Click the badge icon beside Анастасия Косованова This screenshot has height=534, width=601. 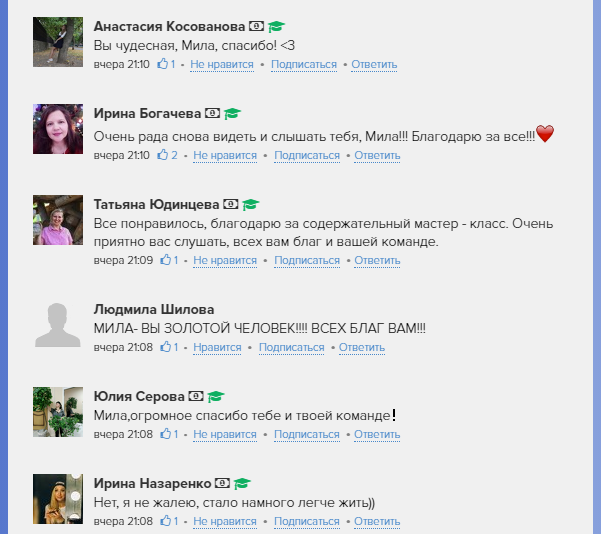[256, 26]
